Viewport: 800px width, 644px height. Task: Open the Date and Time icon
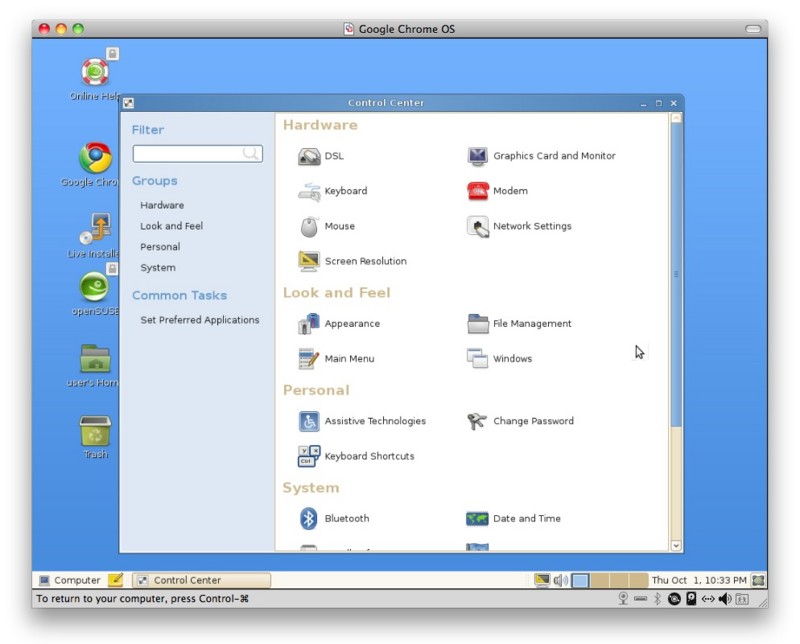click(478, 519)
